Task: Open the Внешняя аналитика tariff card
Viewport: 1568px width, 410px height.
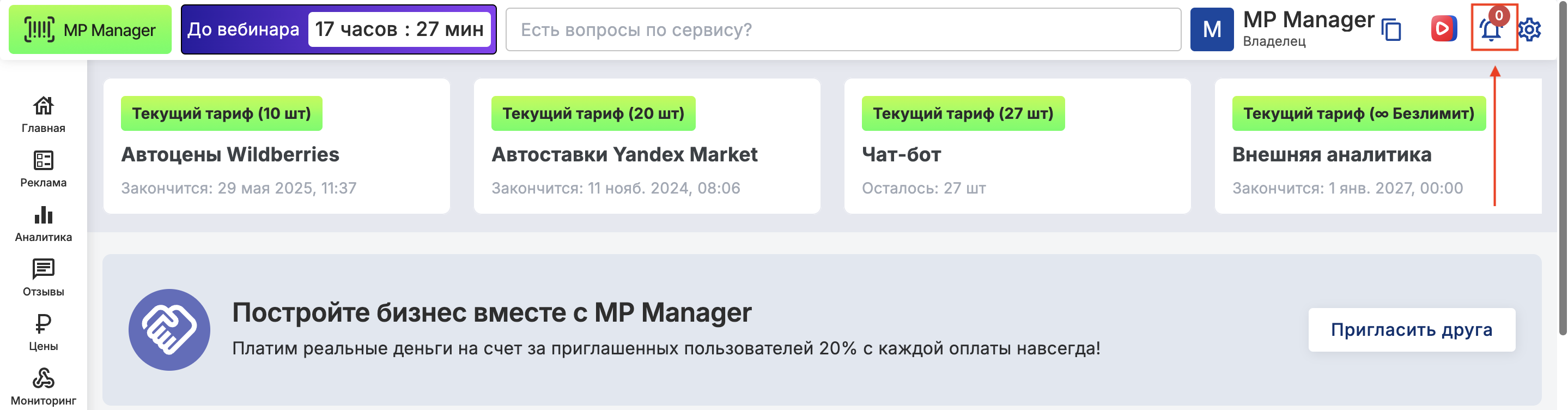Action: [1377, 146]
